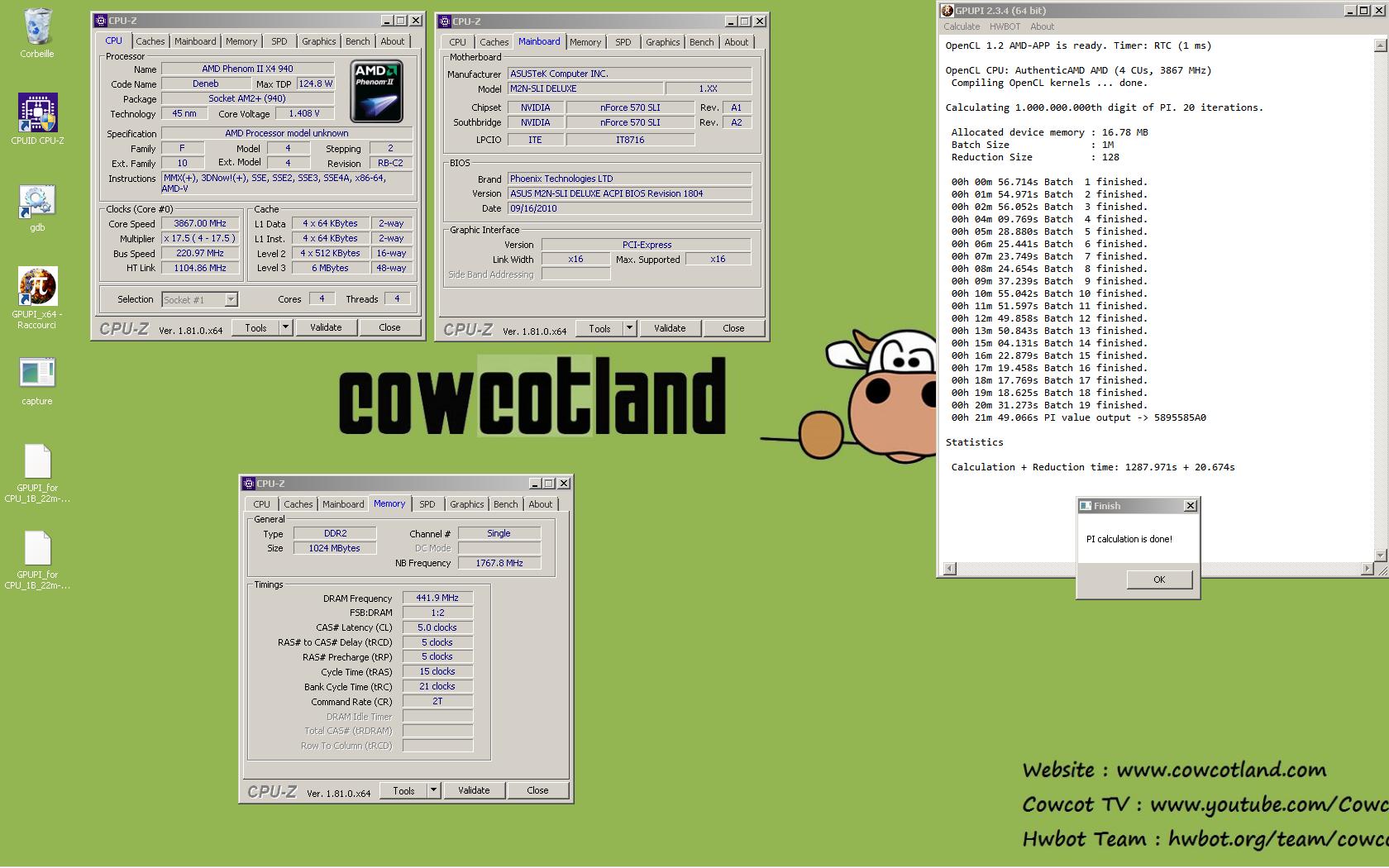This screenshot has height=868, width=1389.
Task: Select CPU tab in Mainboard window
Action: click(x=457, y=42)
